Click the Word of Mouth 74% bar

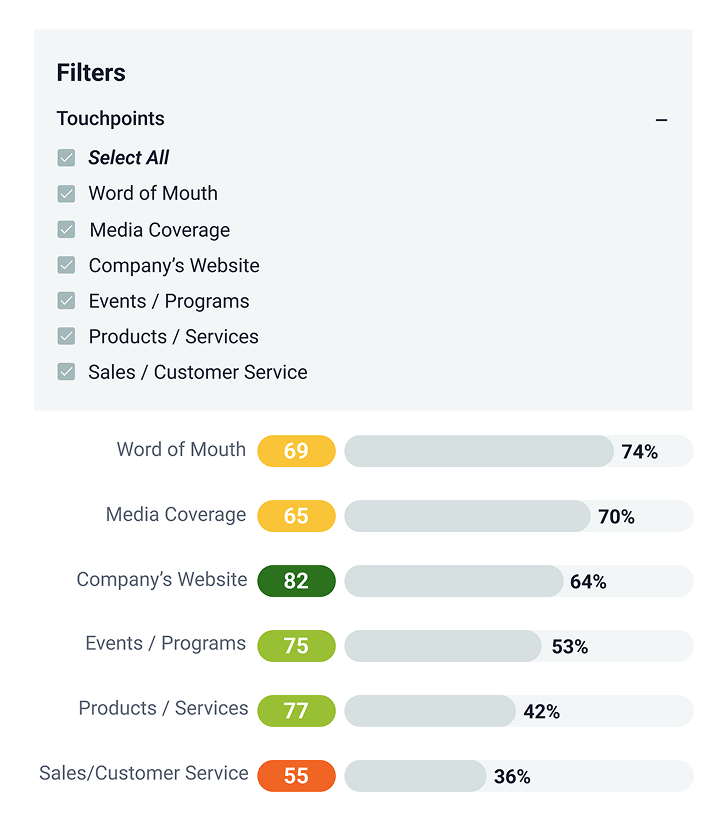(x=478, y=451)
